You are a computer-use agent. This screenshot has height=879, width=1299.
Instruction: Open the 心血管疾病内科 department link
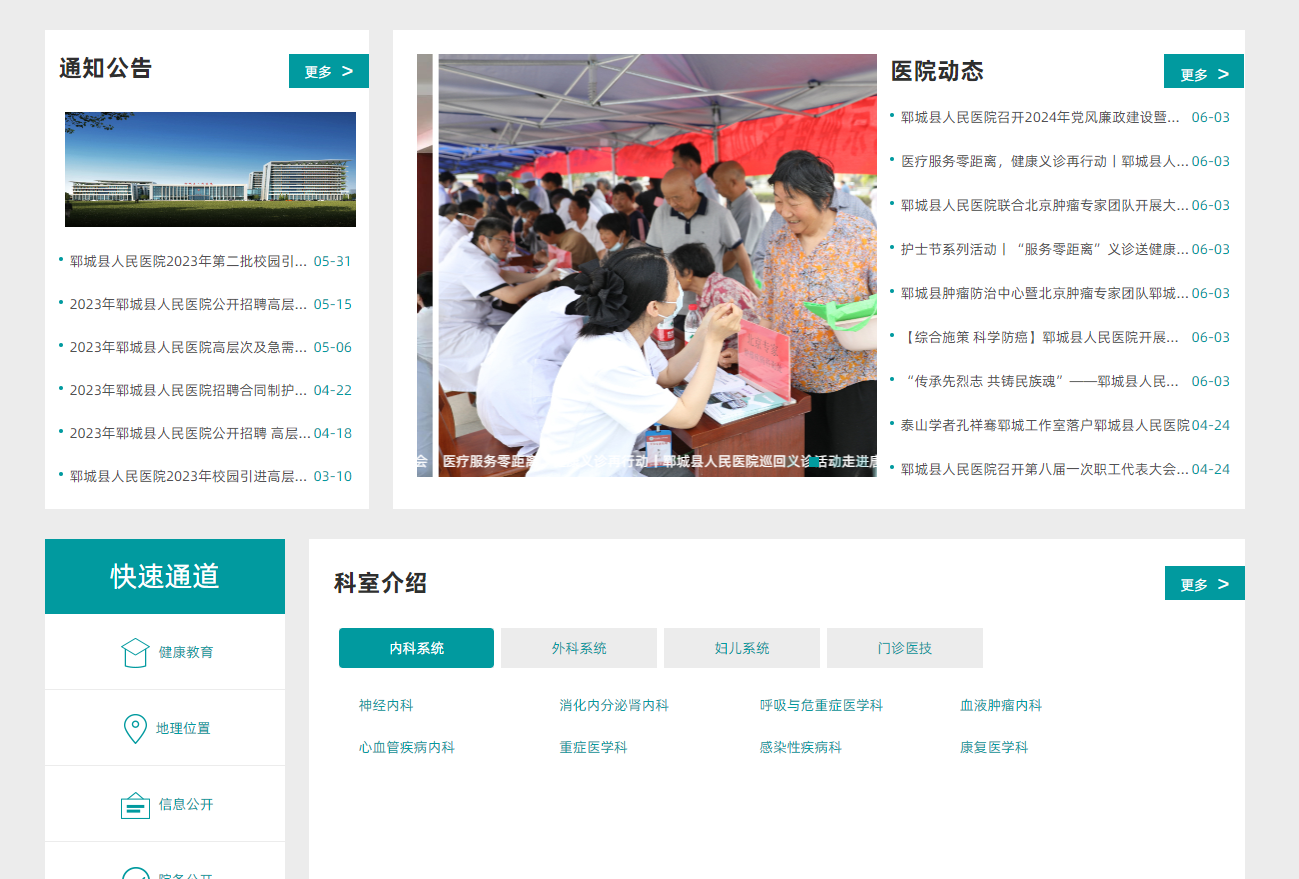click(x=407, y=747)
